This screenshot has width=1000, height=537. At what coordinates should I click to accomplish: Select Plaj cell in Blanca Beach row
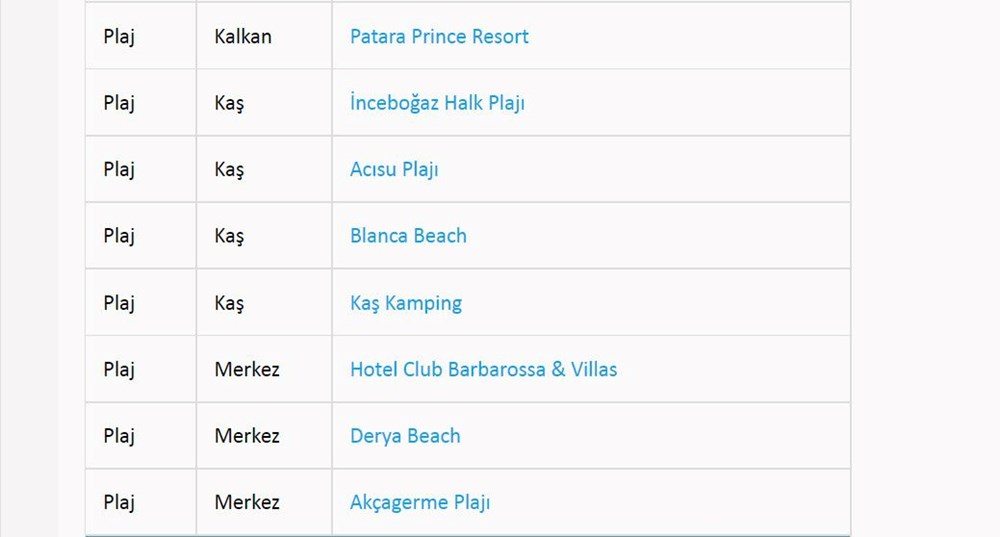tap(119, 236)
